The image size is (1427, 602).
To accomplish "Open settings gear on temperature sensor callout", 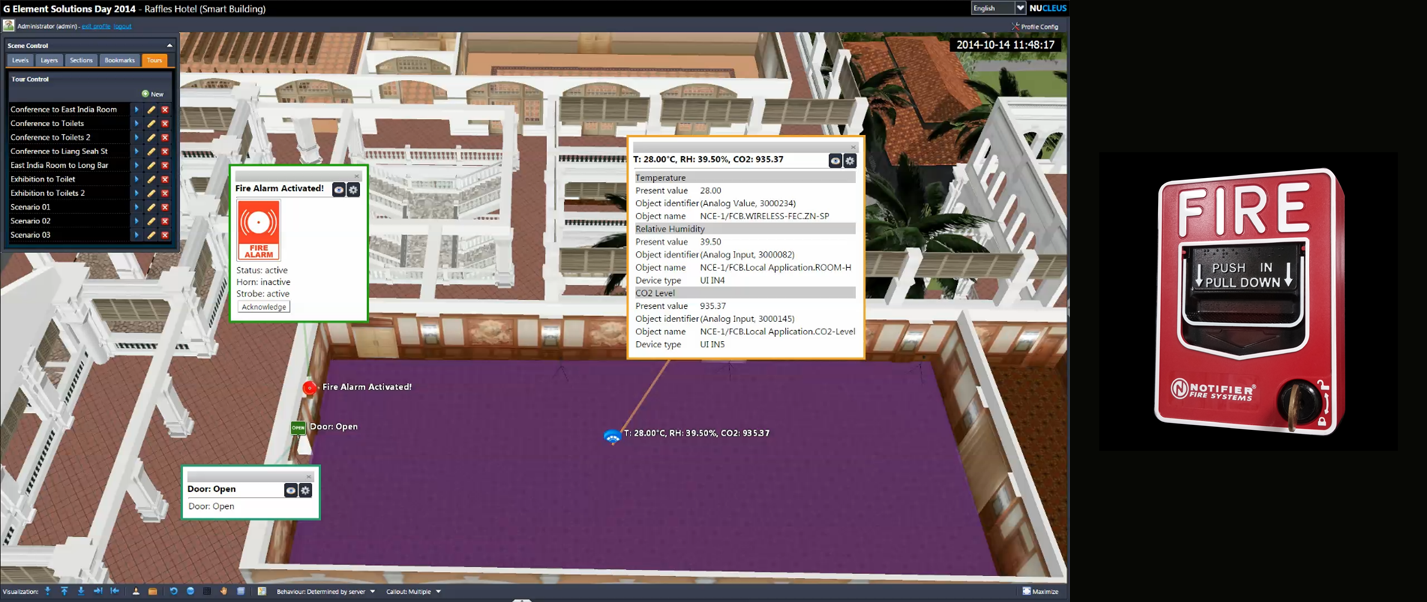I will click(850, 160).
